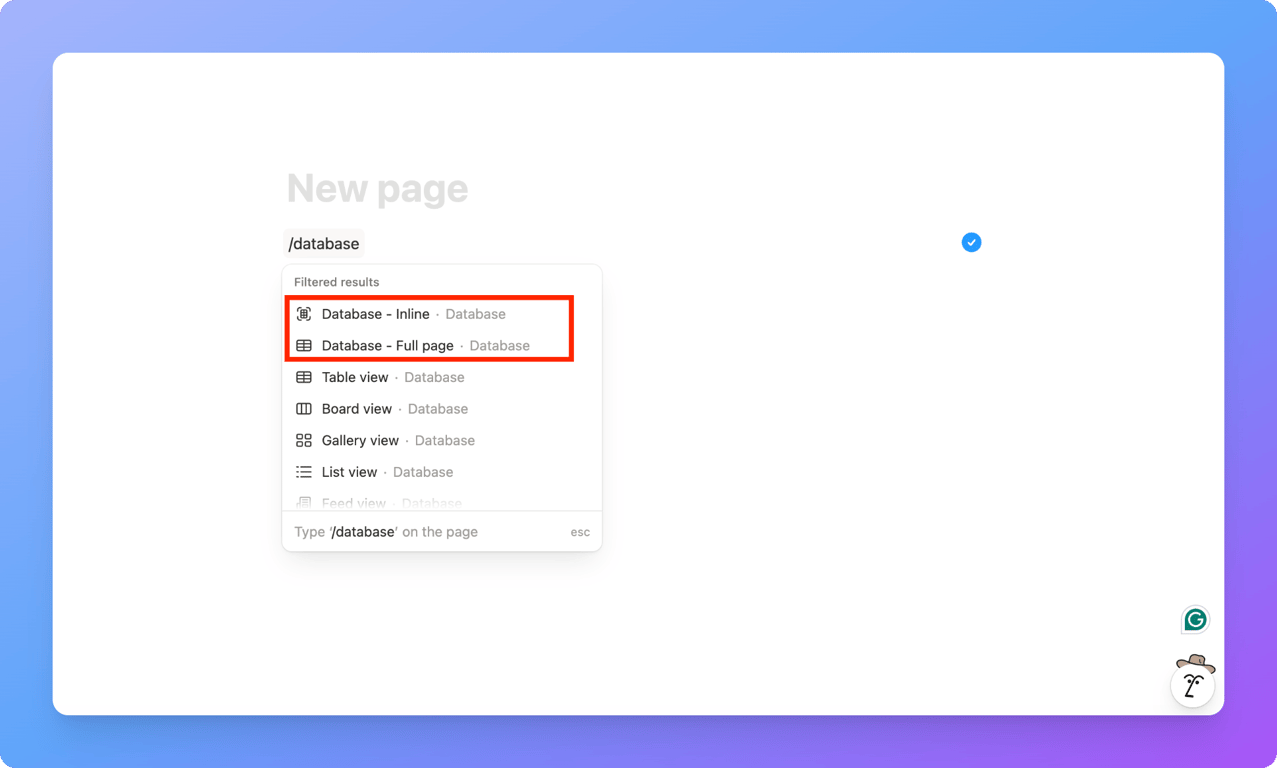Image resolution: width=1277 pixels, height=768 pixels.
Task: Click the blue checkmark badge
Action: coord(970,242)
